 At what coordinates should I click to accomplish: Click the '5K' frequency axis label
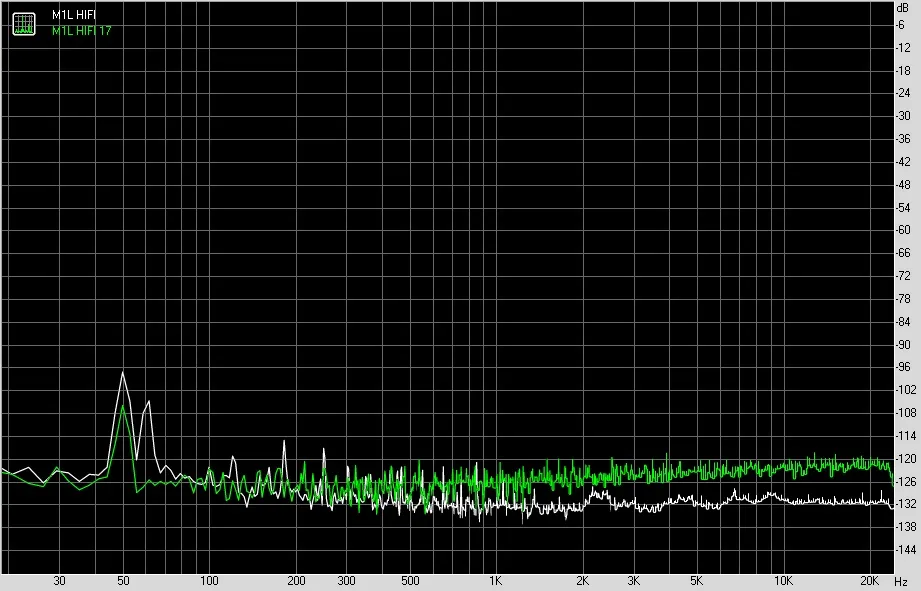pos(697,581)
